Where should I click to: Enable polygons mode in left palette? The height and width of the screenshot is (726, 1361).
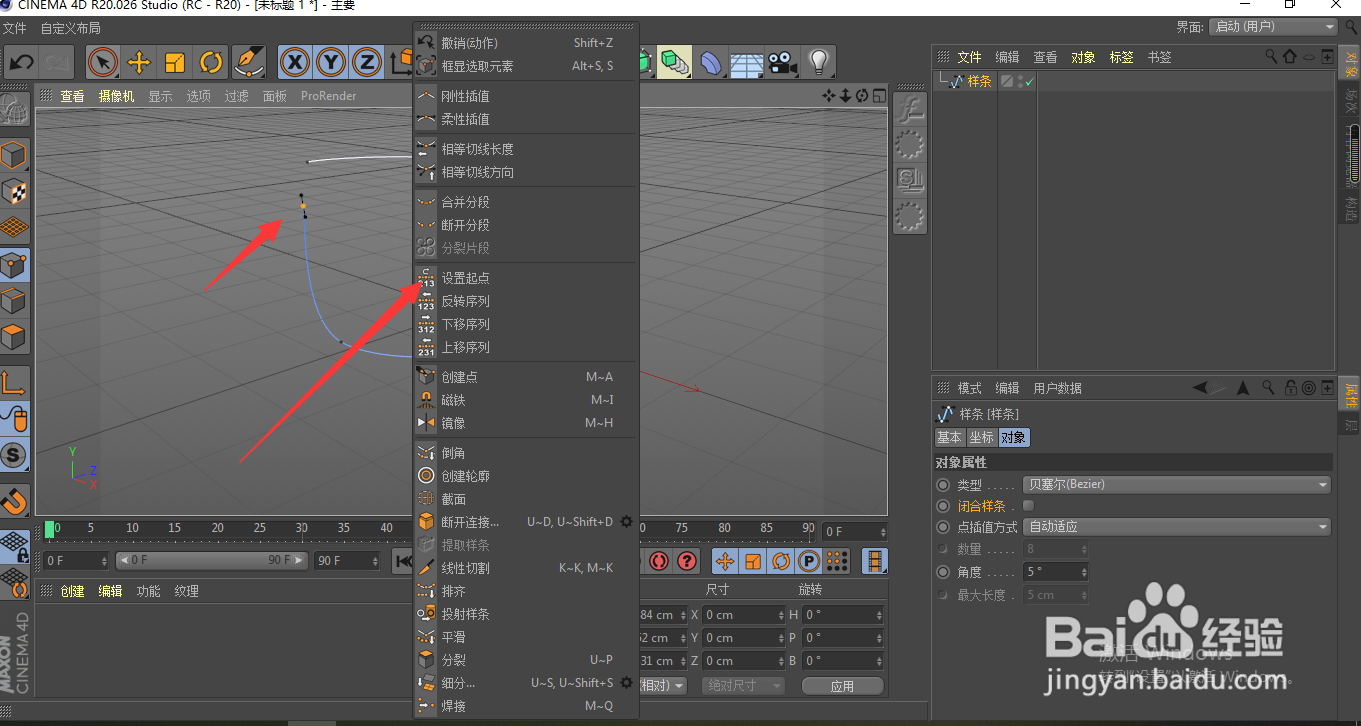pos(14,337)
